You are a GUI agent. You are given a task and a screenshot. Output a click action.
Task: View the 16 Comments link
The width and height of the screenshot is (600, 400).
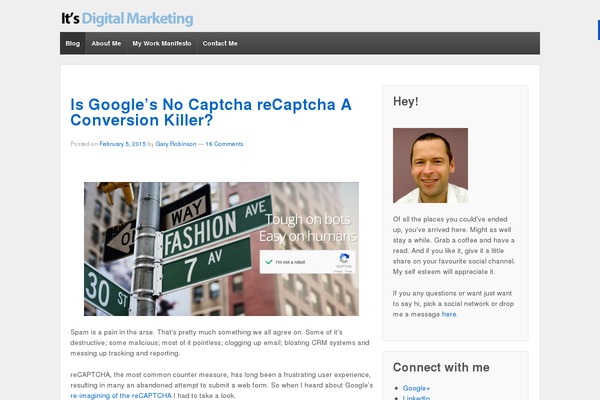[x=224, y=144]
